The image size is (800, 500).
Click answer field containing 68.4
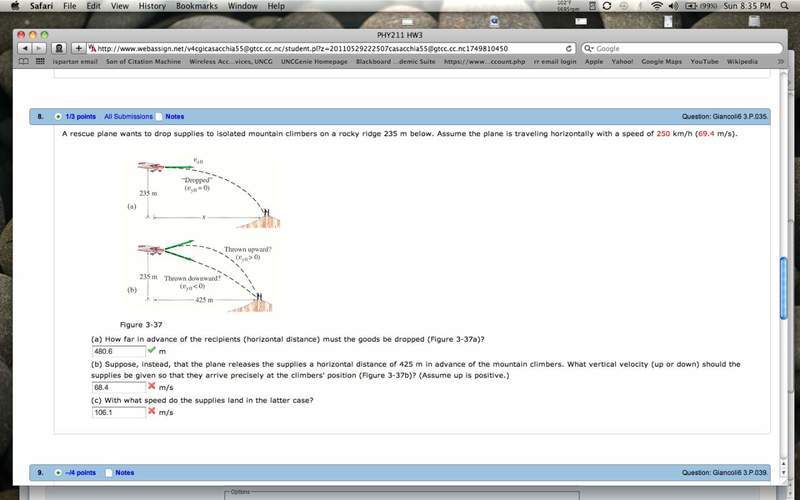(x=119, y=387)
